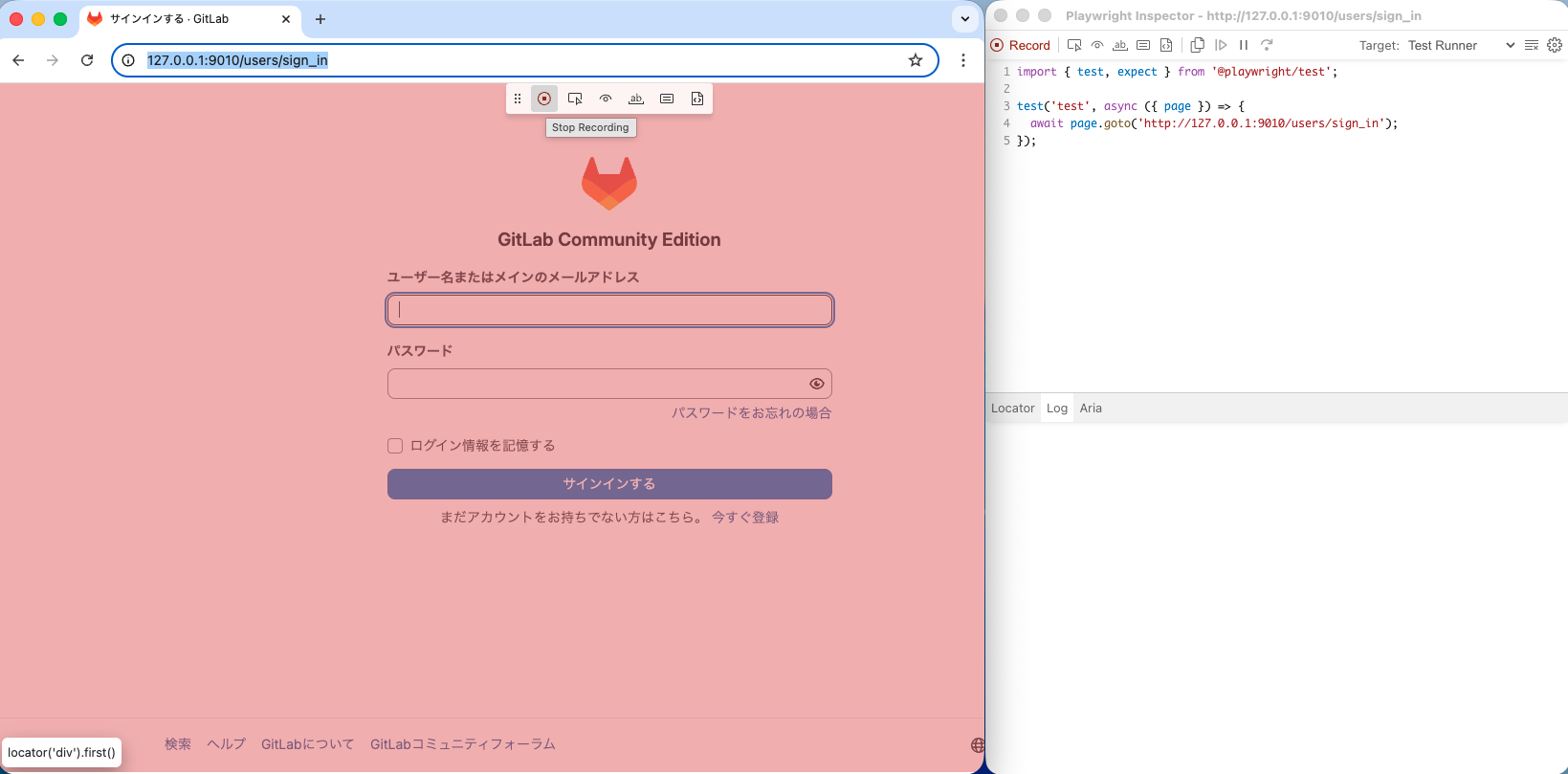View site information icon in address bar
Viewport: 1568px width, 774px height.
pos(128,60)
